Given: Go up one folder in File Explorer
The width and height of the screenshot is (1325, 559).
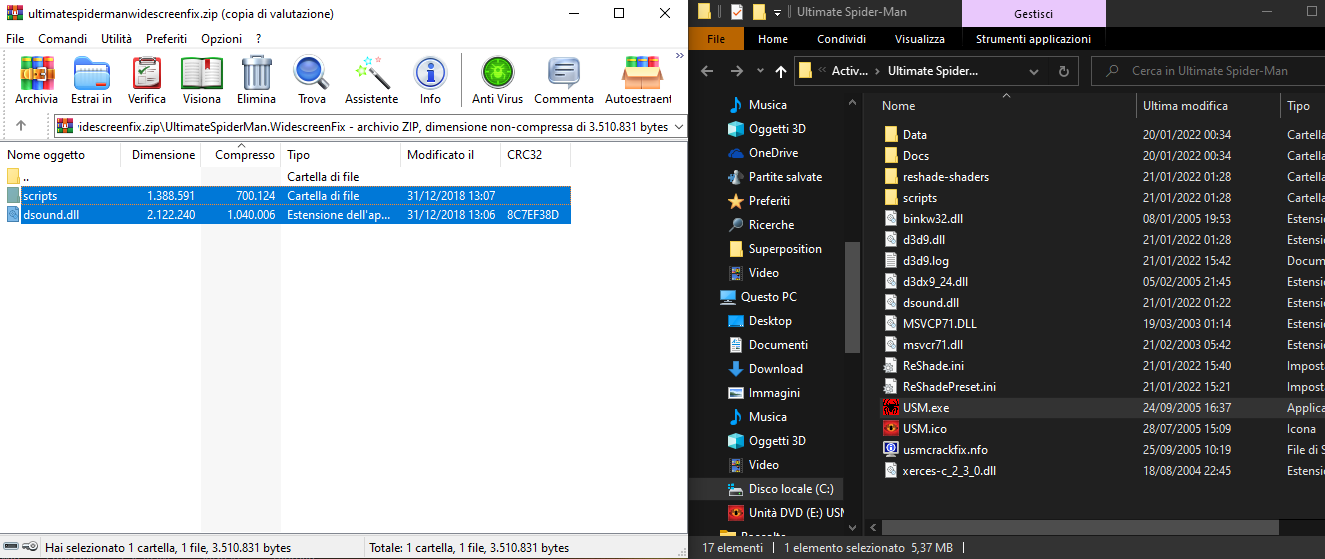Looking at the screenshot, I should [x=781, y=71].
